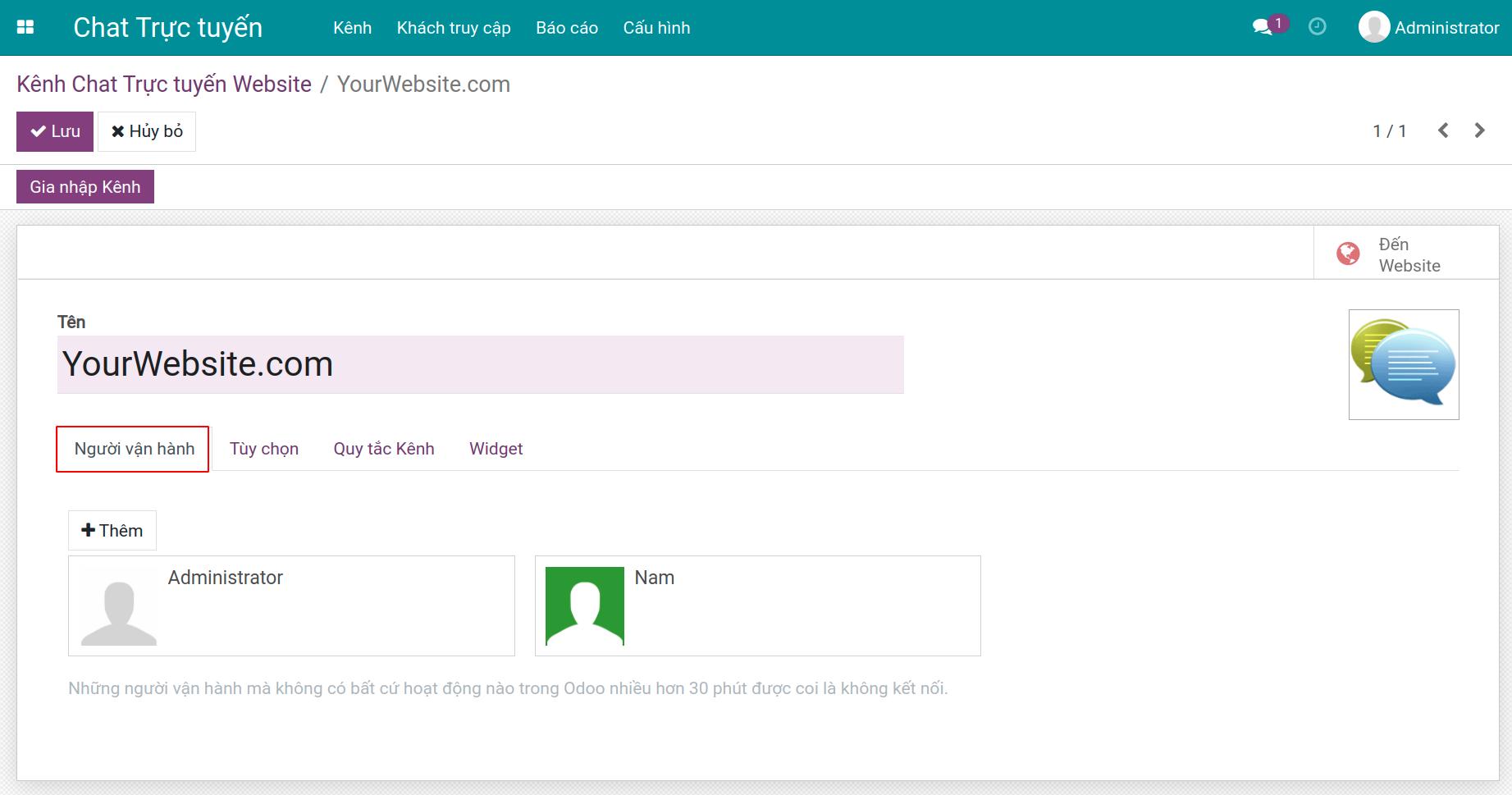Switch to the Tùy chọn tab
This screenshot has height=795, width=1512.
pos(263,449)
